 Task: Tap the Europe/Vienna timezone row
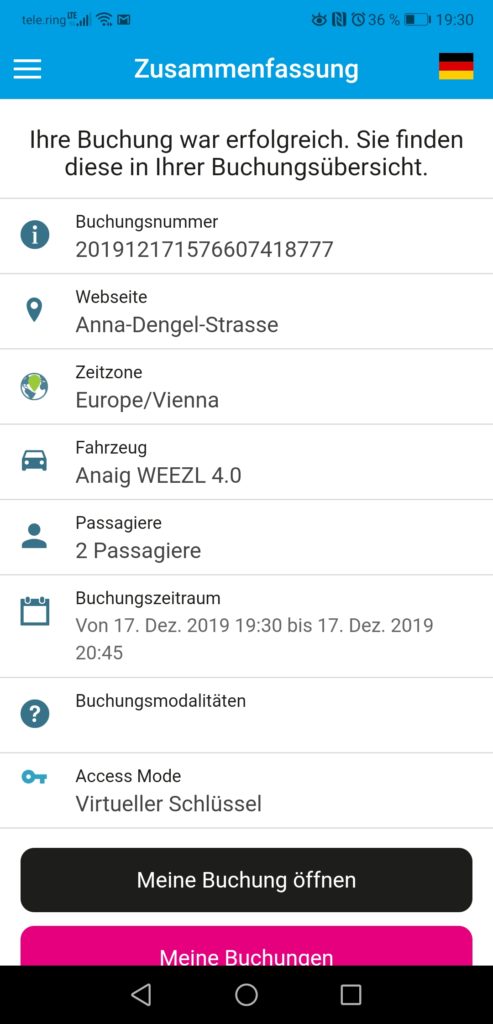pyautogui.click(x=246, y=387)
